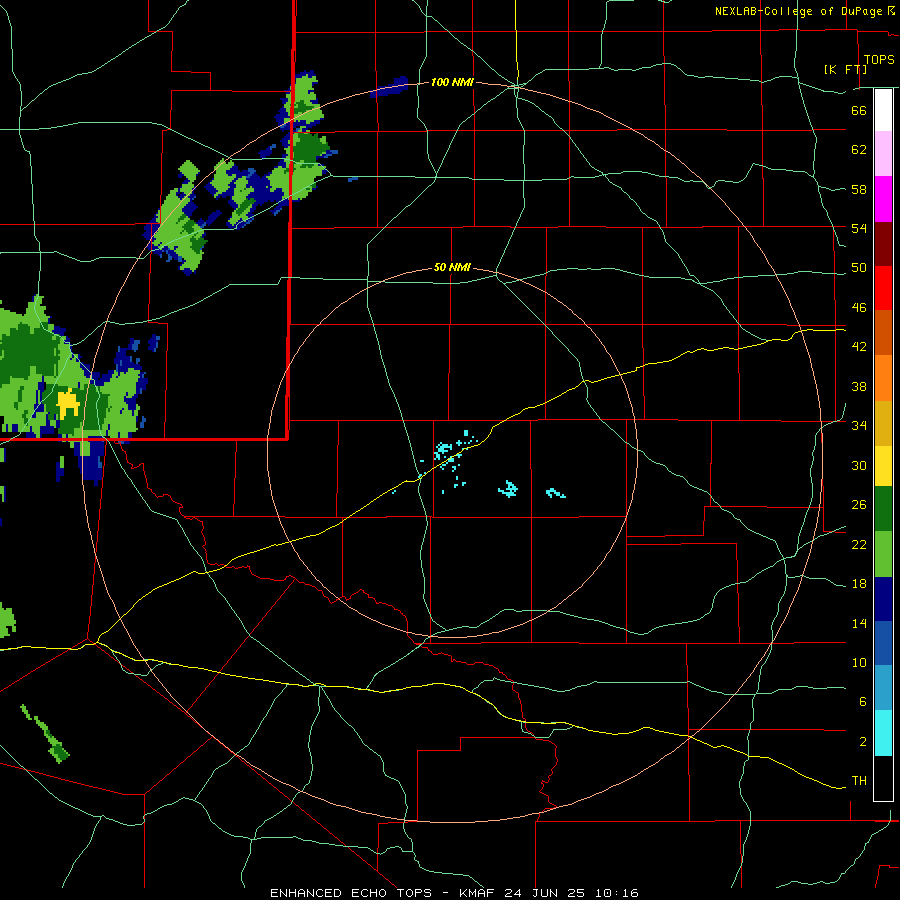Select the 58 scale label
The width and height of the screenshot is (900, 900).
(x=859, y=189)
